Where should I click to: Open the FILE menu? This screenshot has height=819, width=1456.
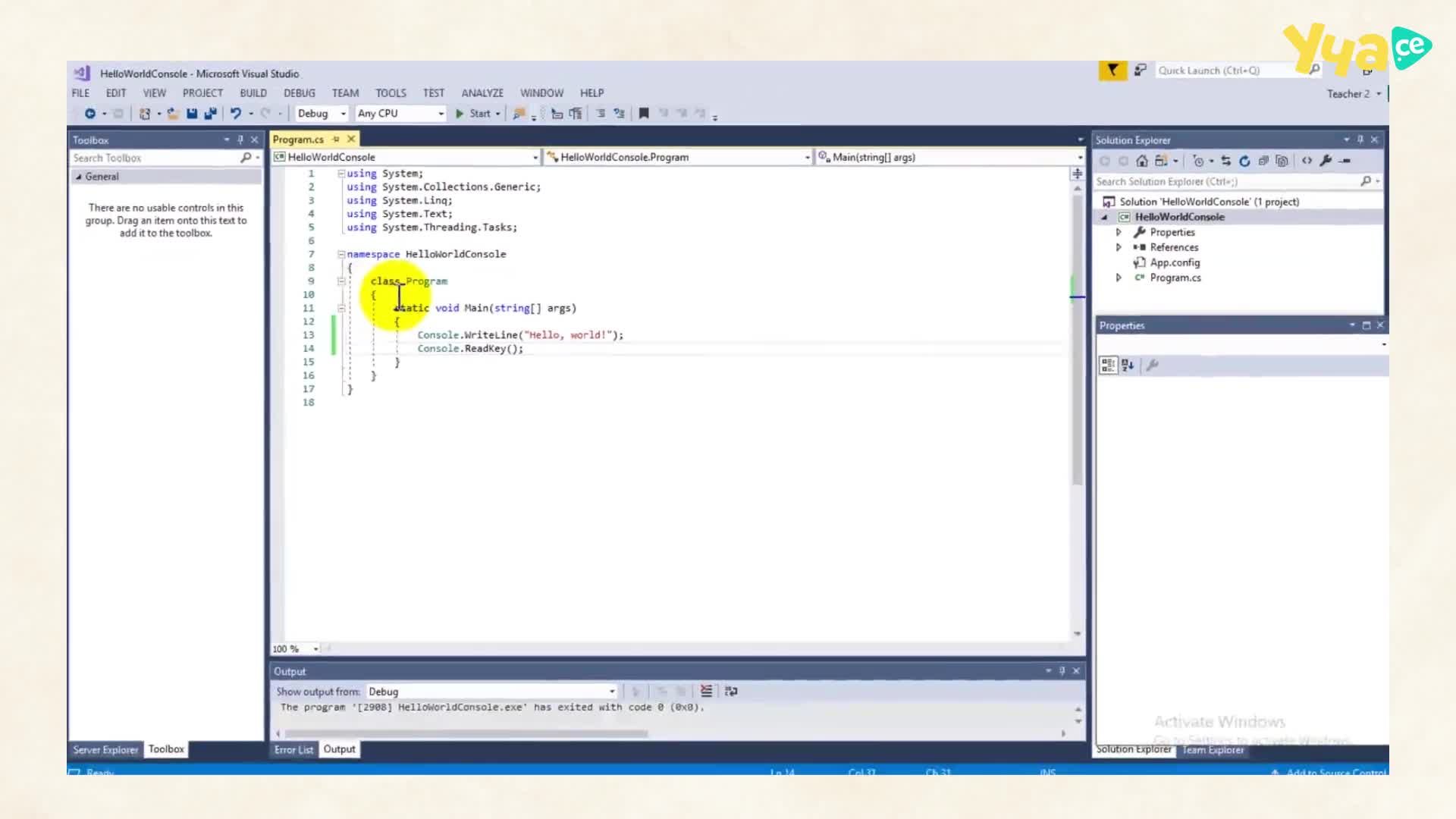[80, 93]
